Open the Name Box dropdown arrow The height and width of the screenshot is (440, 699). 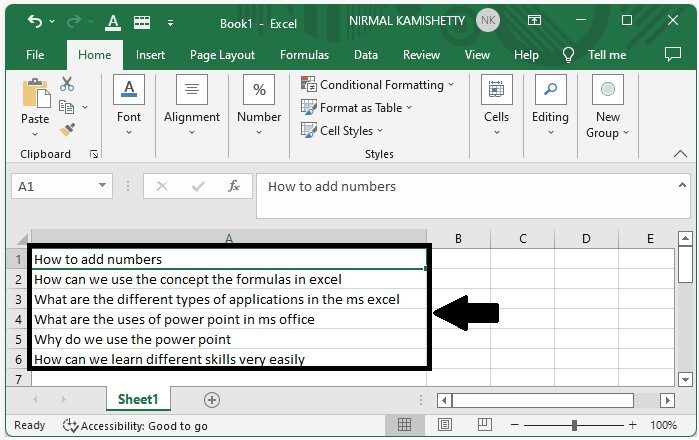[x=103, y=185]
